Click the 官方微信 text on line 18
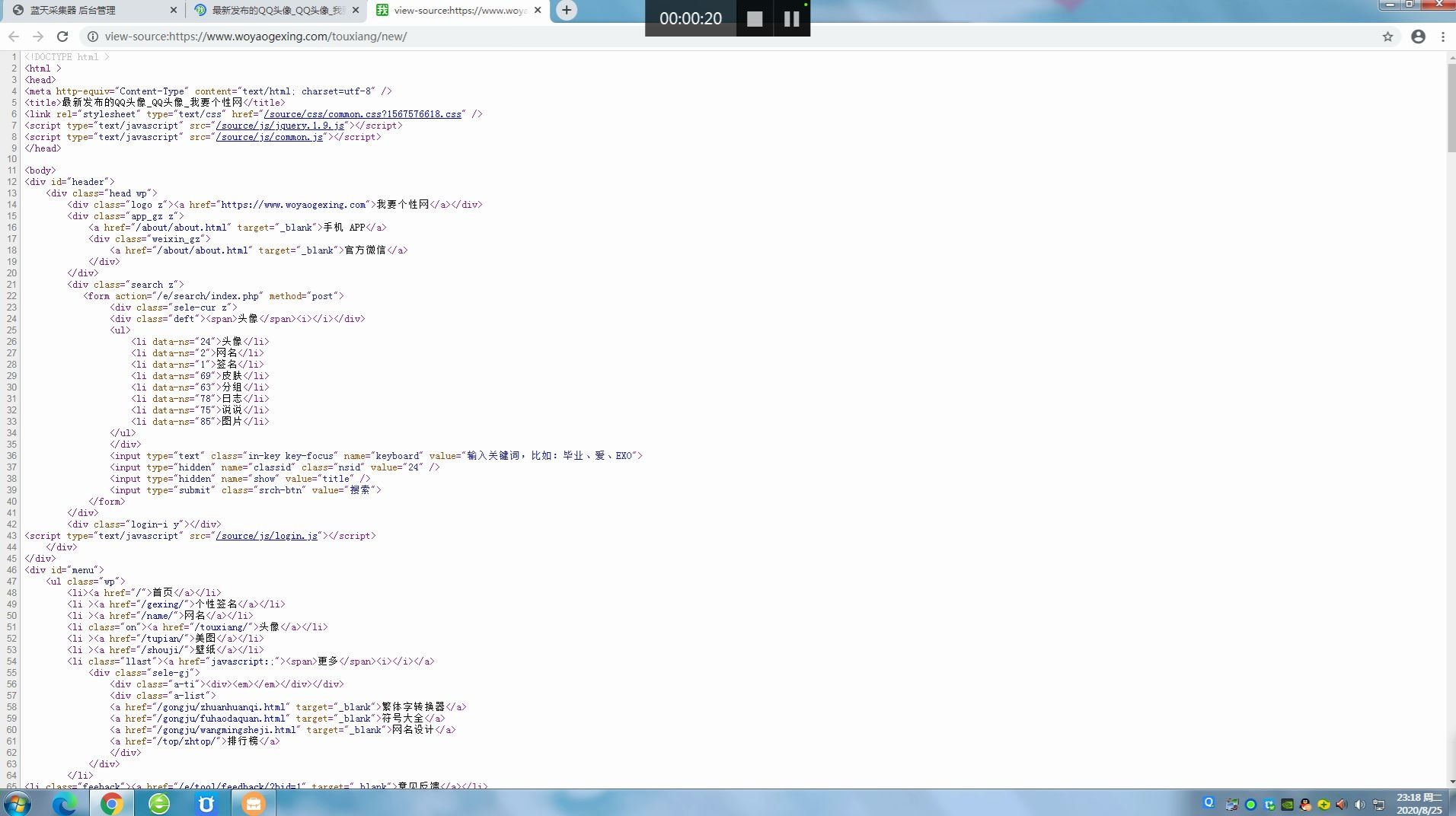This screenshot has width=1456, height=816. pos(366,250)
